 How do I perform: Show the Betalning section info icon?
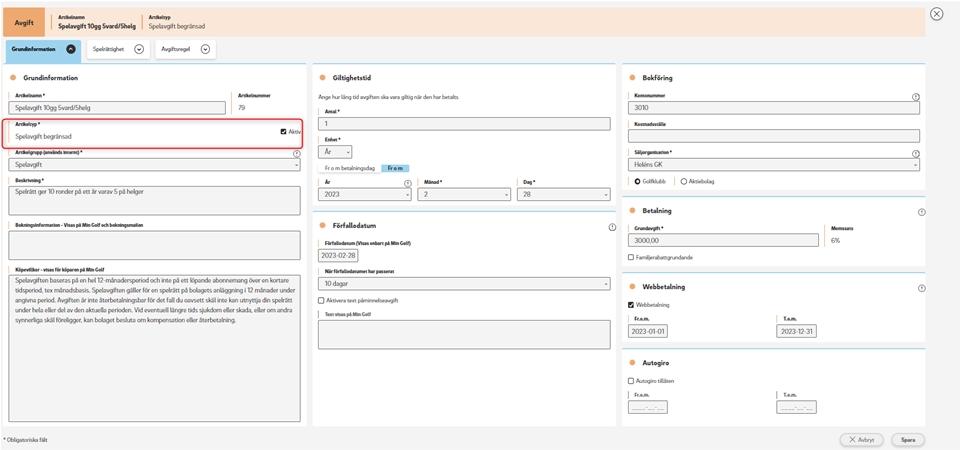tap(921, 212)
